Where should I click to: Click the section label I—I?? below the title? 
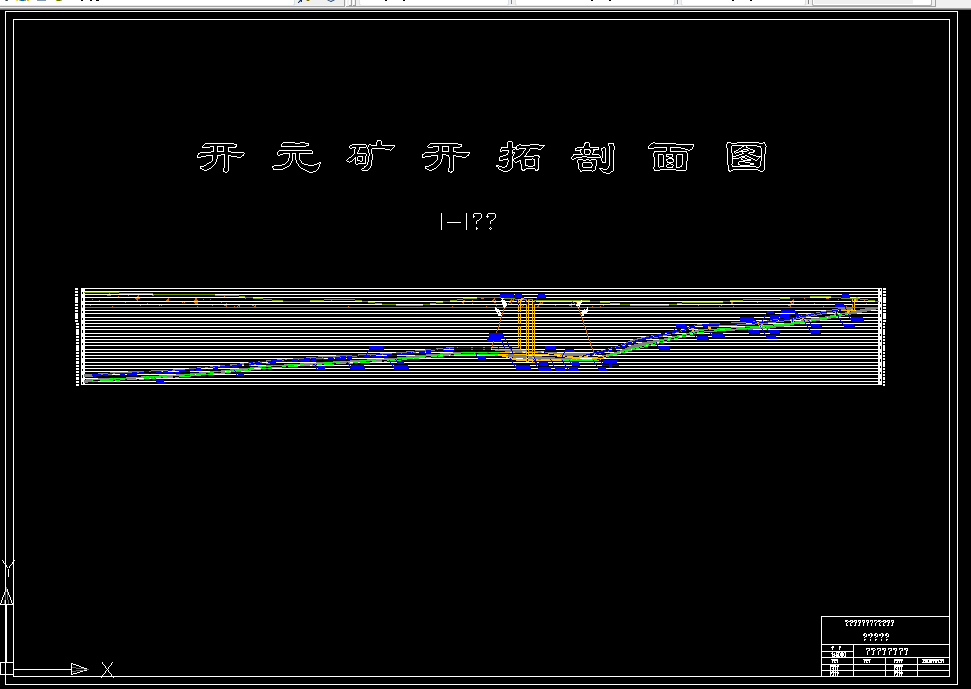click(468, 221)
